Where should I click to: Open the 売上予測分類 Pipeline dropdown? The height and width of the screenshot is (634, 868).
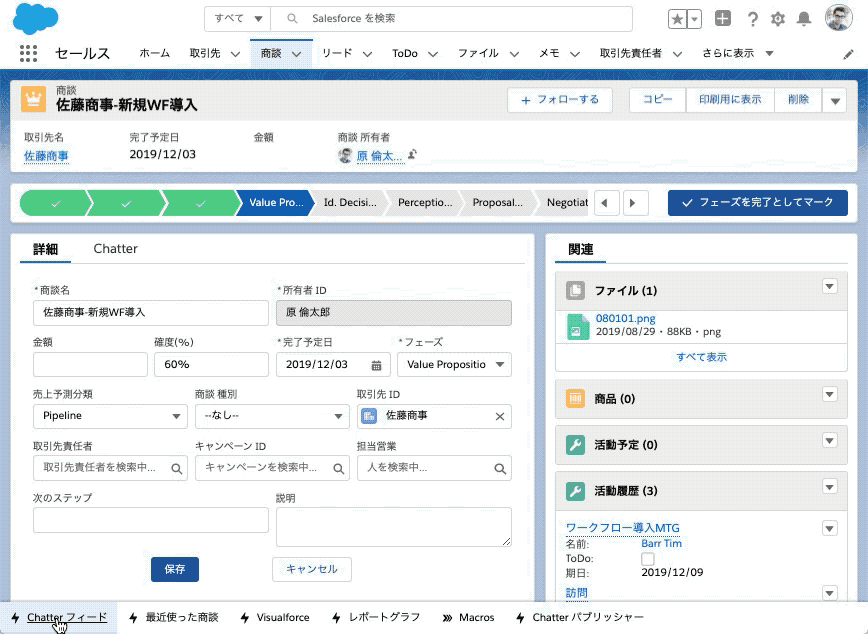tap(110, 416)
